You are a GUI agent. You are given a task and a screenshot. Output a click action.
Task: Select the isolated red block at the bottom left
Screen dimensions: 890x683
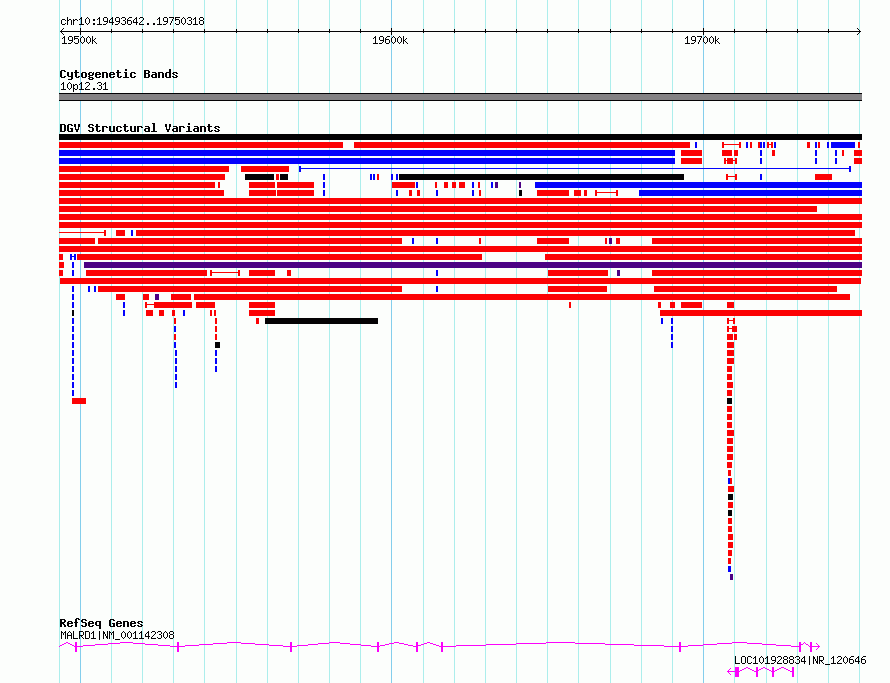(x=79, y=401)
